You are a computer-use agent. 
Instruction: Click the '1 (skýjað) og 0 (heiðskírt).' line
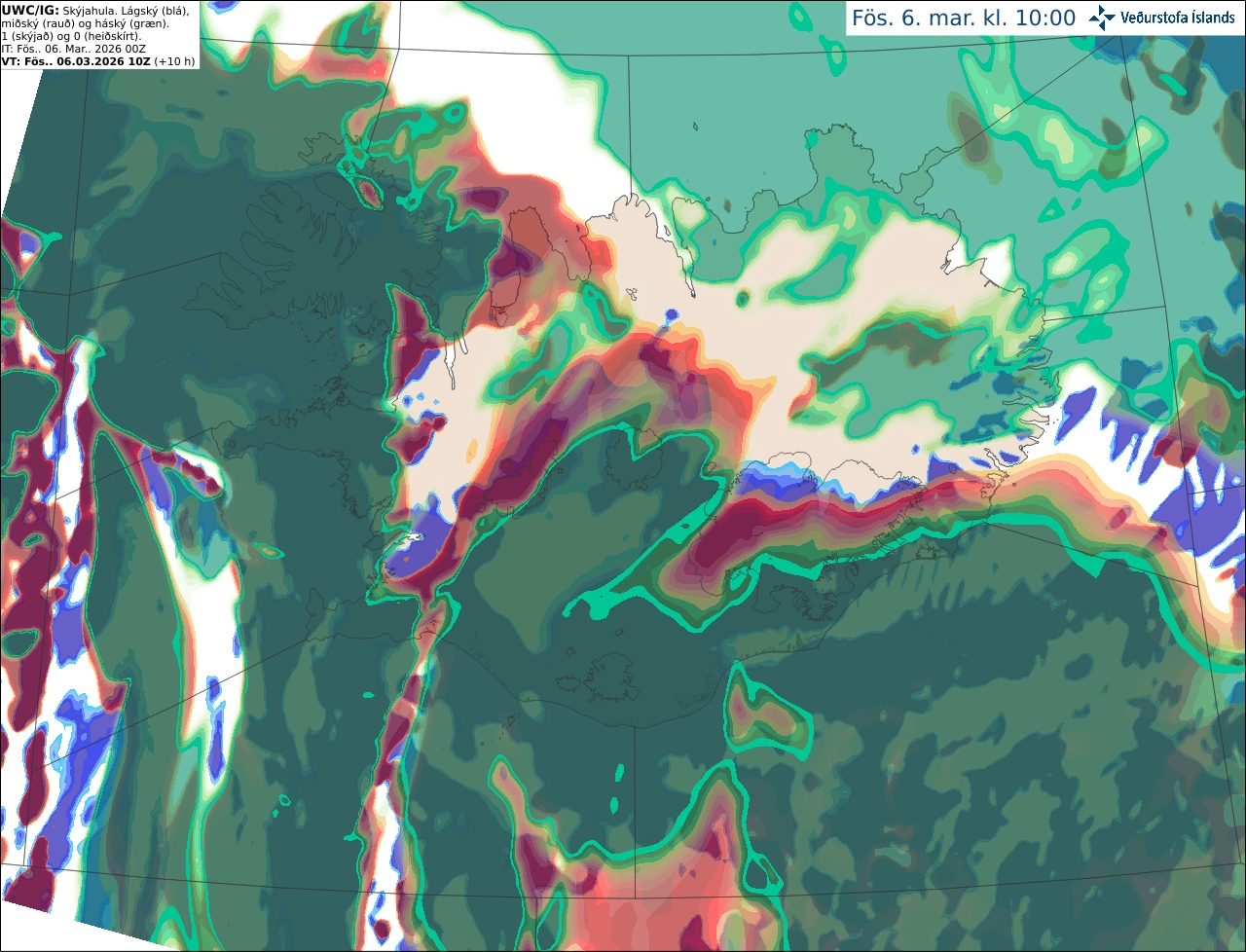tap(71, 36)
